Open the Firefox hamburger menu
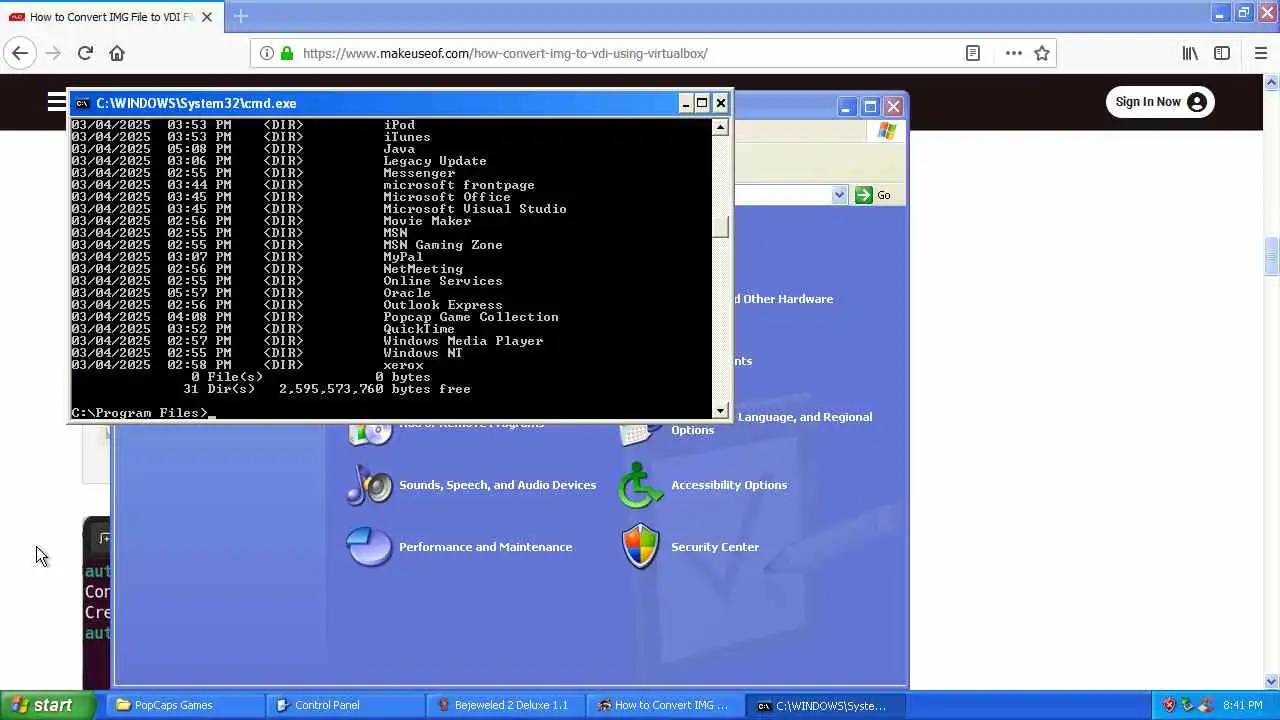1280x720 pixels. pos(1260,53)
